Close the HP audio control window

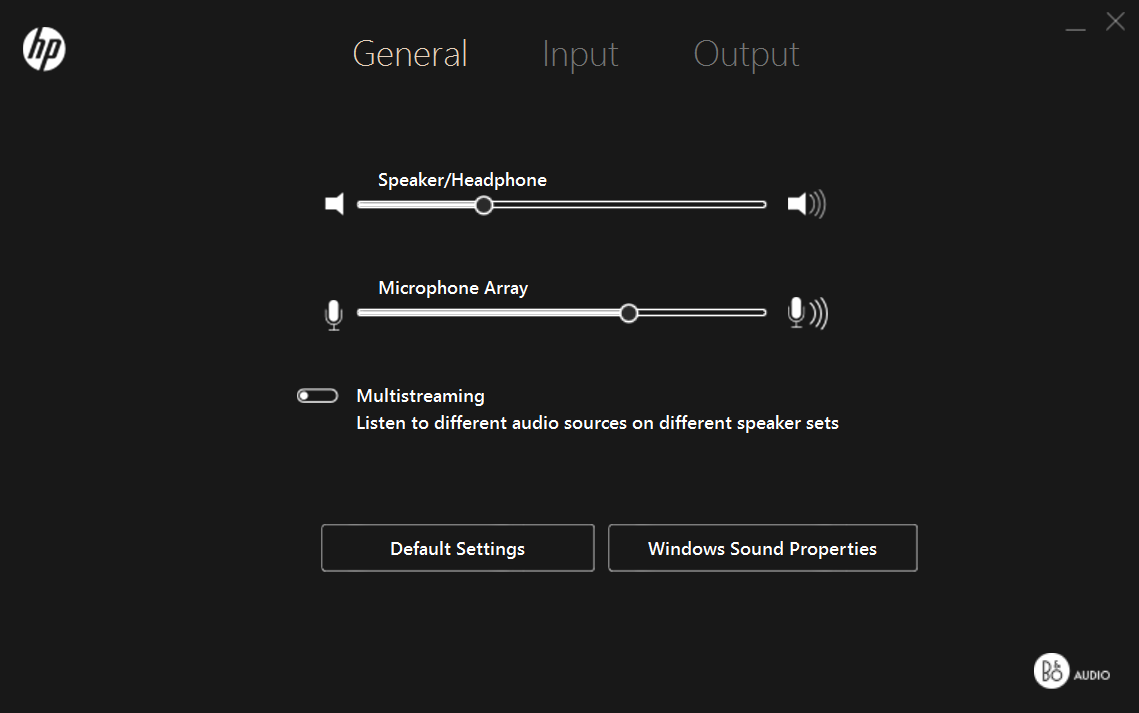1115,21
